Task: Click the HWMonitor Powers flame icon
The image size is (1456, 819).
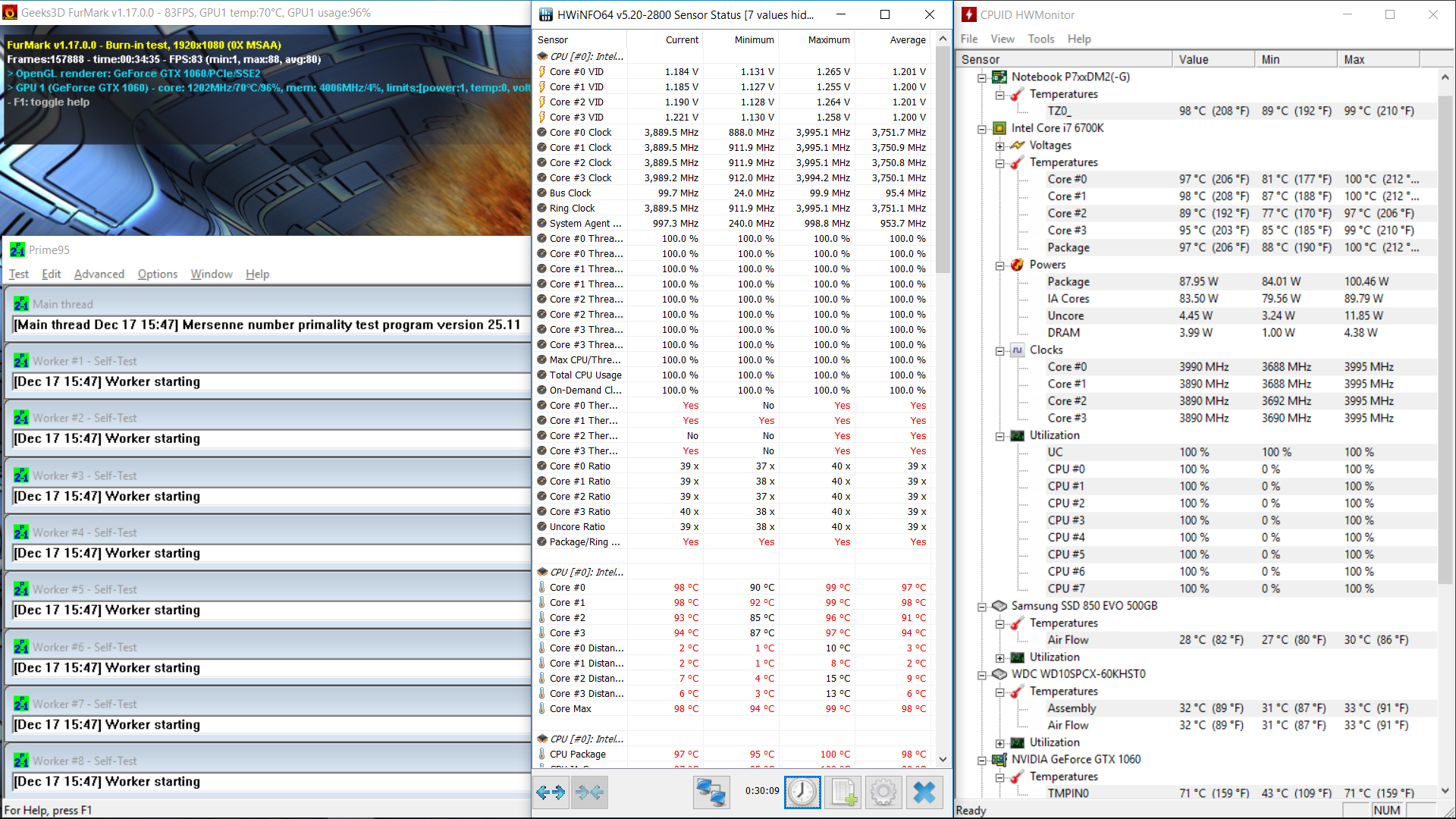Action: pos(1017,265)
